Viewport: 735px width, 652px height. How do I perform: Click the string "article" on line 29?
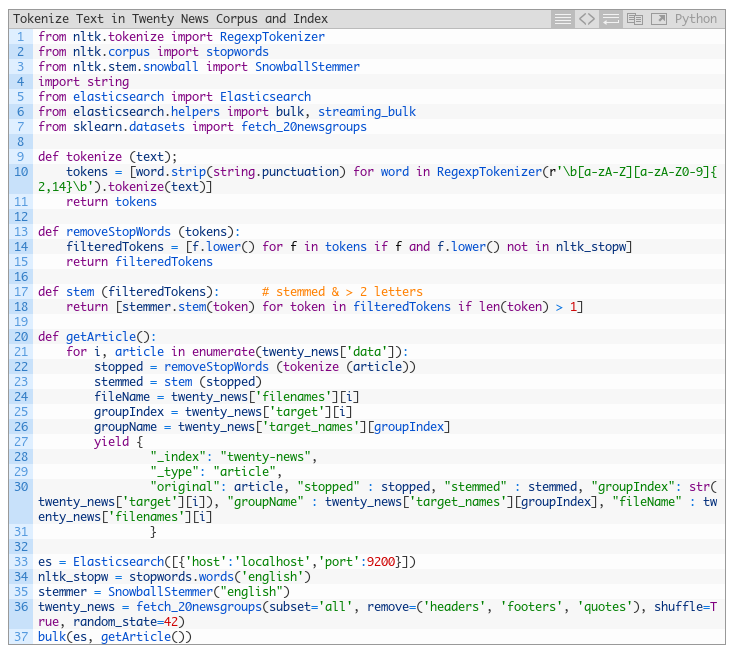[x=244, y=472]
